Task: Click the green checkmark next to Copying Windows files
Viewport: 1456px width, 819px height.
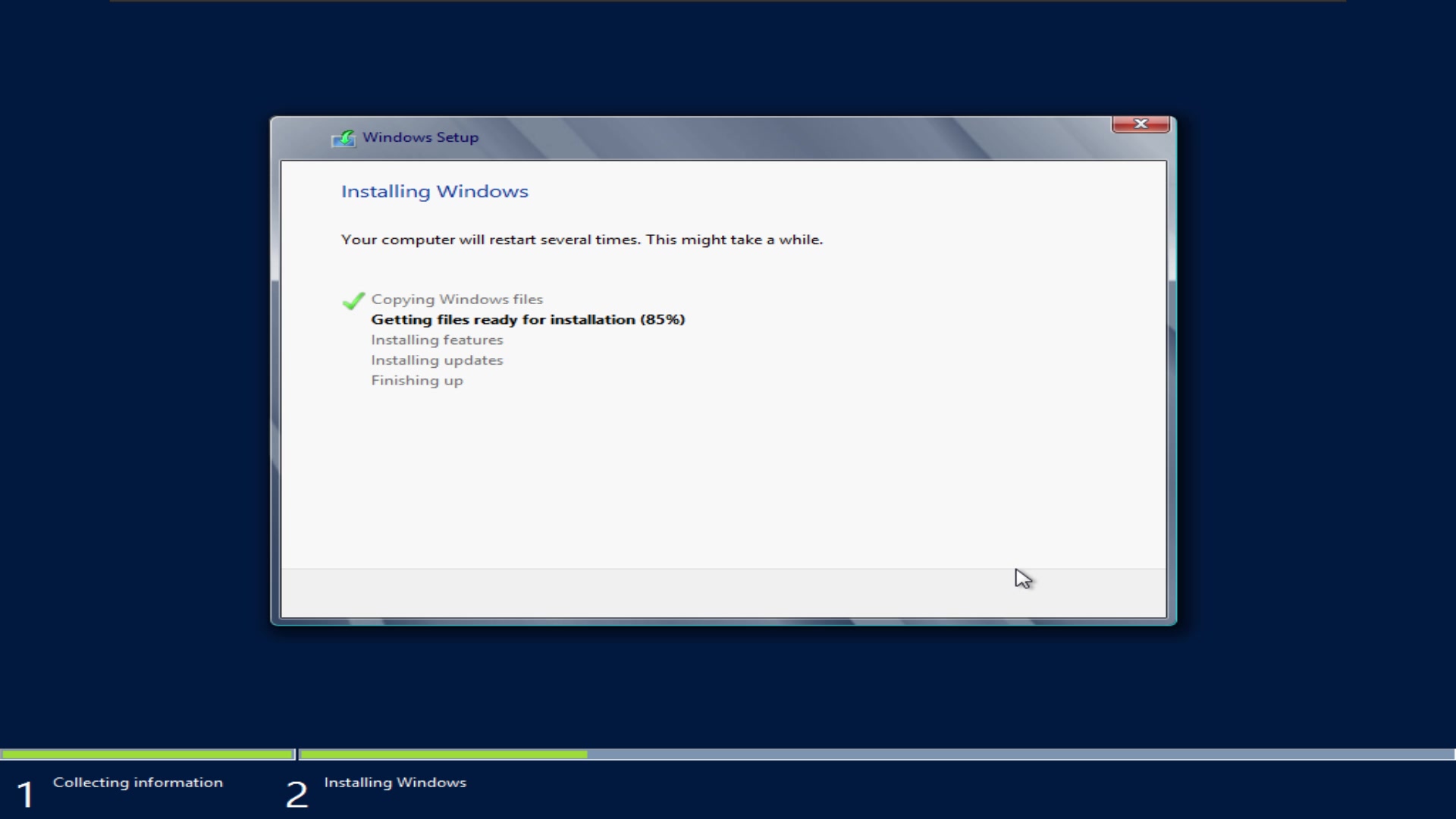Action: [355, 298]
